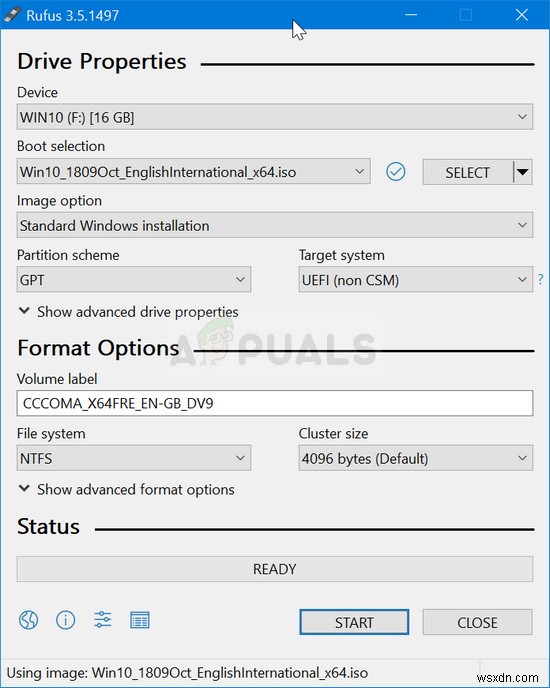The image size is (550, 688).
Task: Click the Target system help question mark
Action: click(540, 279)
